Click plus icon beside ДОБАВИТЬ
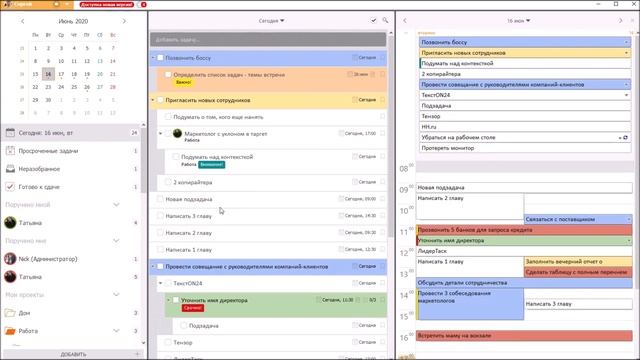640x360 pixels. pos(138,354)
